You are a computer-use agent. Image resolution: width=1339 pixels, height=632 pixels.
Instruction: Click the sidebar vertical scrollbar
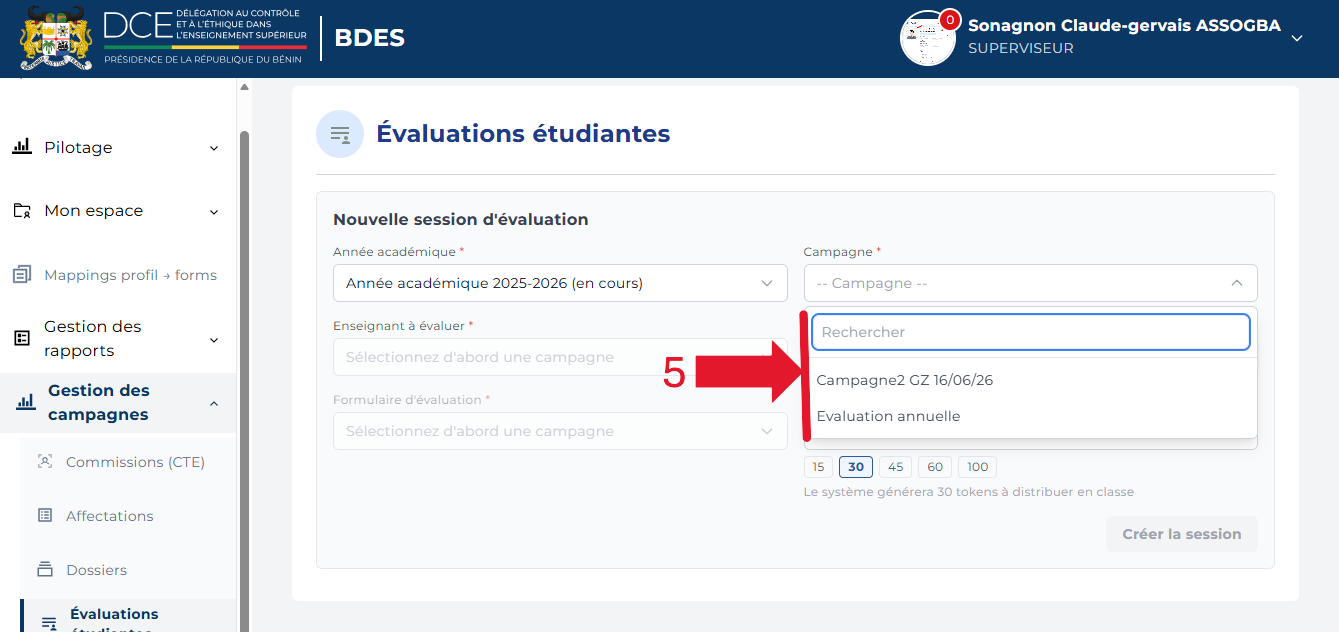(244, 380)
